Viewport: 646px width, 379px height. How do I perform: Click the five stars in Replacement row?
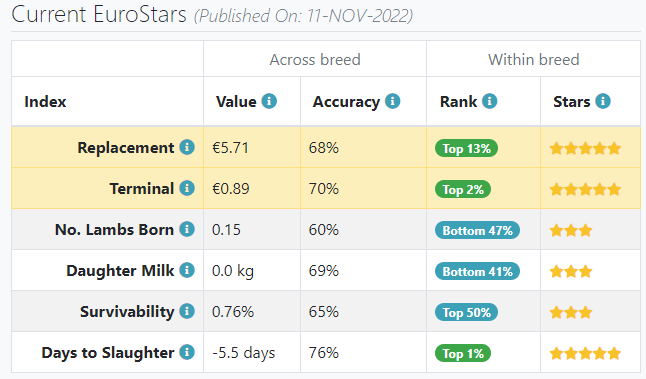pos(585,148)
